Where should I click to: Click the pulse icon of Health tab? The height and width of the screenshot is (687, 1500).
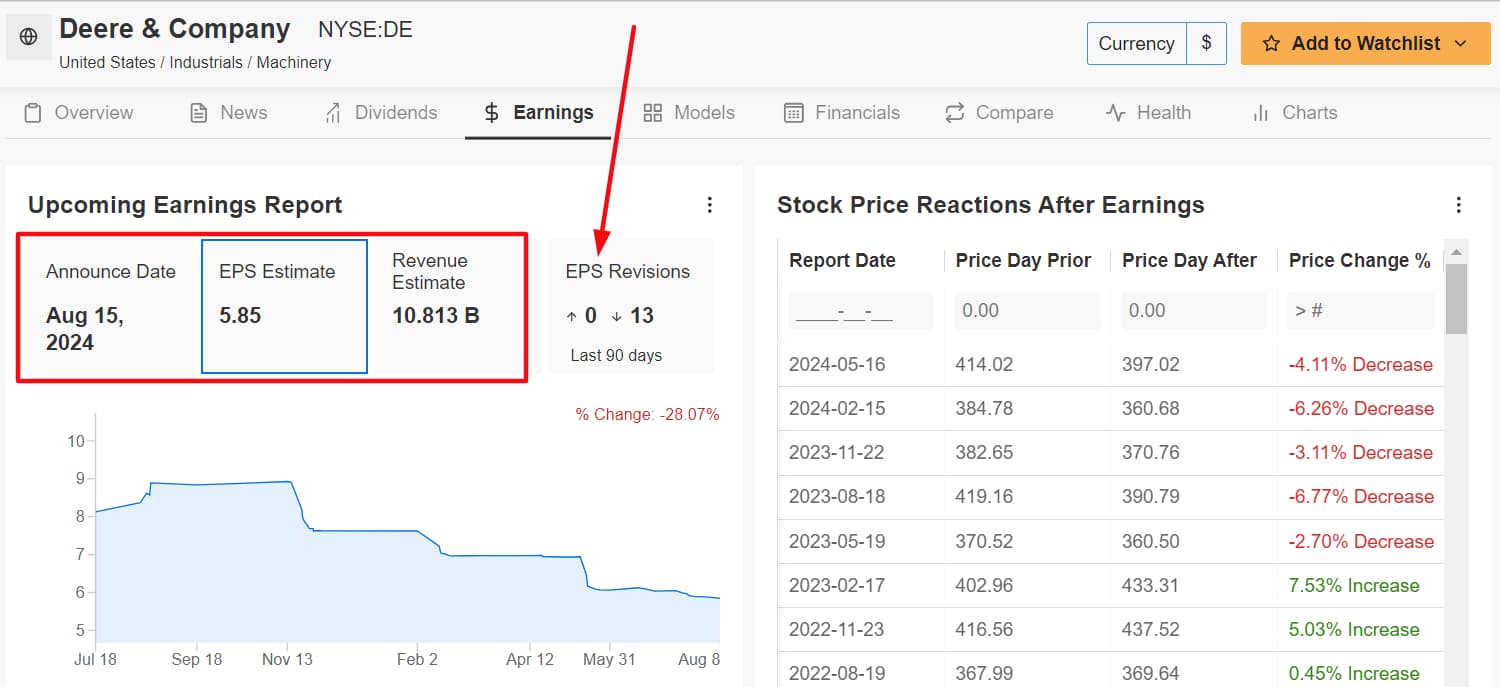[x=1116, y=113]
